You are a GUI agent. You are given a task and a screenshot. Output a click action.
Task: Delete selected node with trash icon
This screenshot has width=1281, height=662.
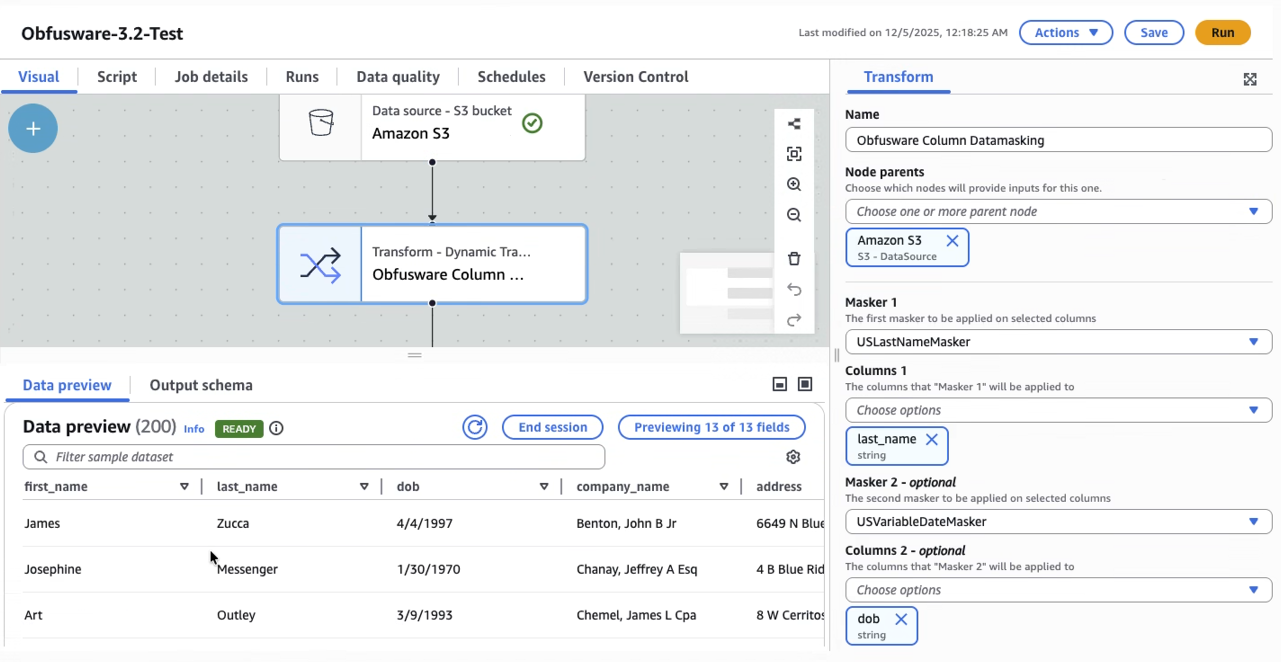click(794, 259)
